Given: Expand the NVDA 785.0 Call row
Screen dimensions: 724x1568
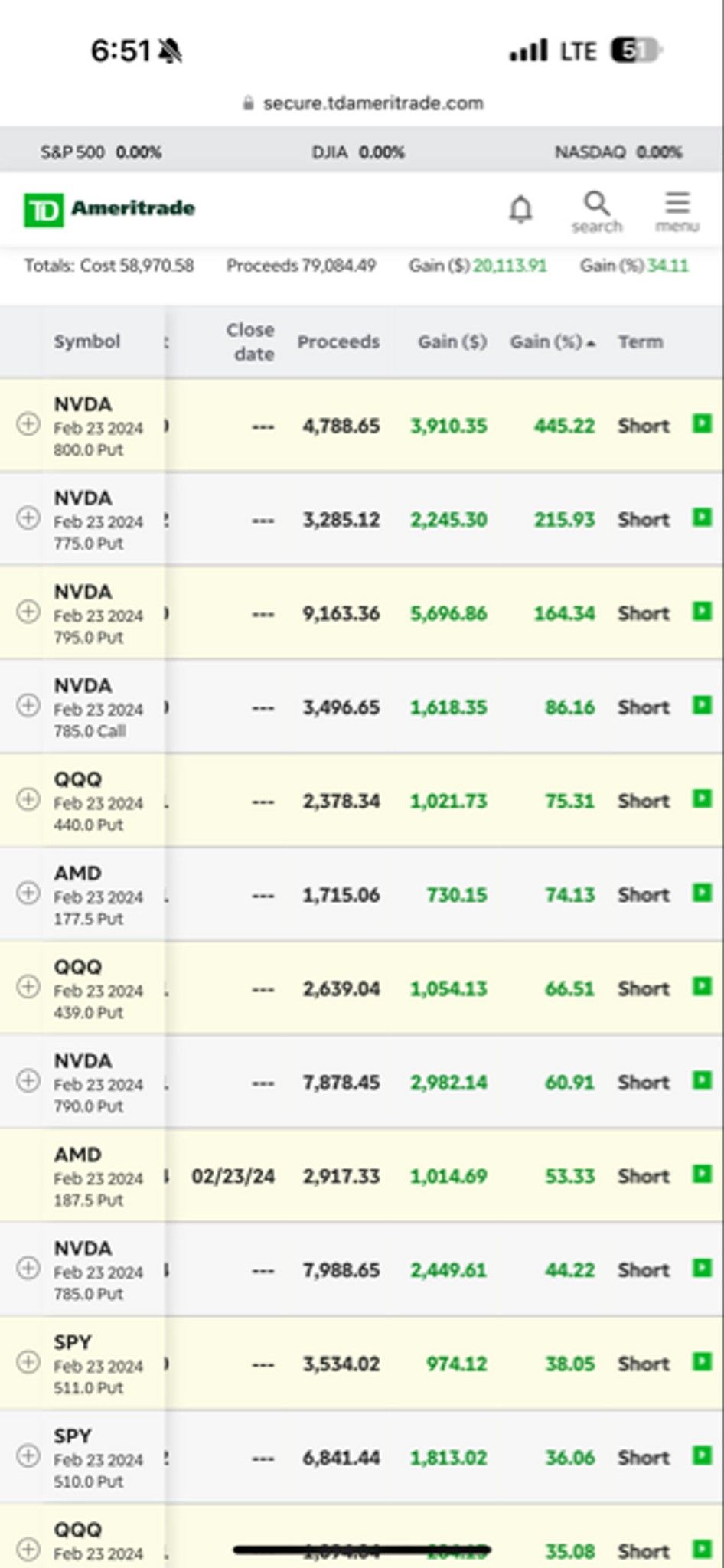Looking at the screenshot, I should tap(28, 706).
